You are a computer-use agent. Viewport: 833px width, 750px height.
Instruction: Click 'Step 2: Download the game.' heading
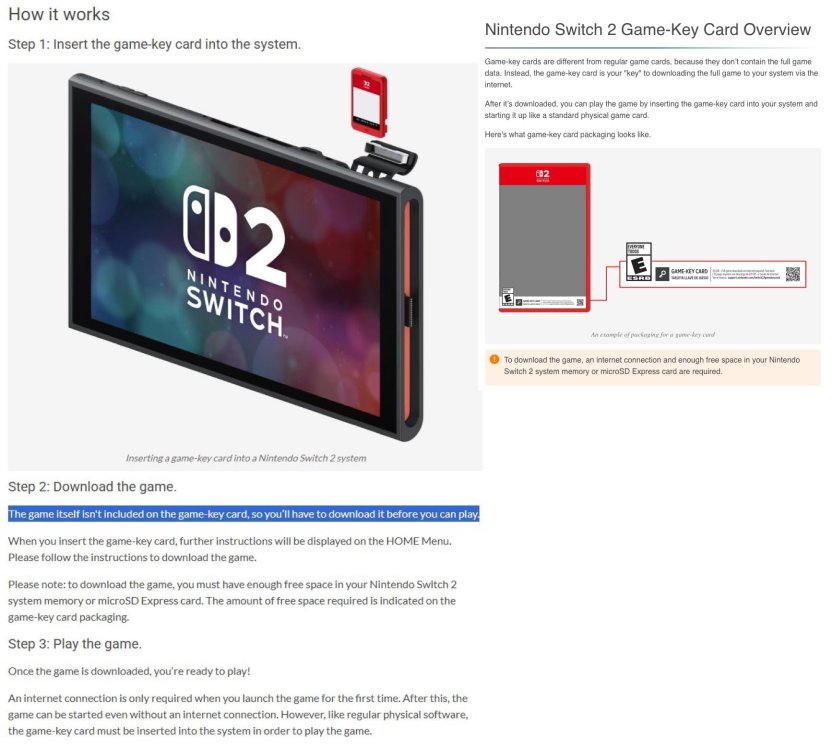[x=92, y=487]
